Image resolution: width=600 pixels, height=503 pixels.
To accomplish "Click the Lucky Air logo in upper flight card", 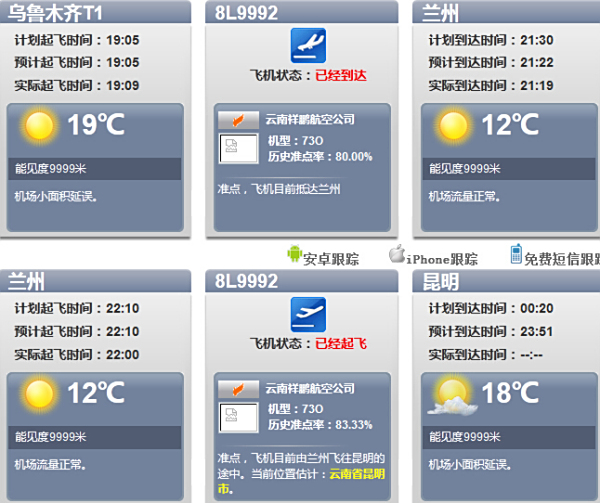I will coord(238,120).
